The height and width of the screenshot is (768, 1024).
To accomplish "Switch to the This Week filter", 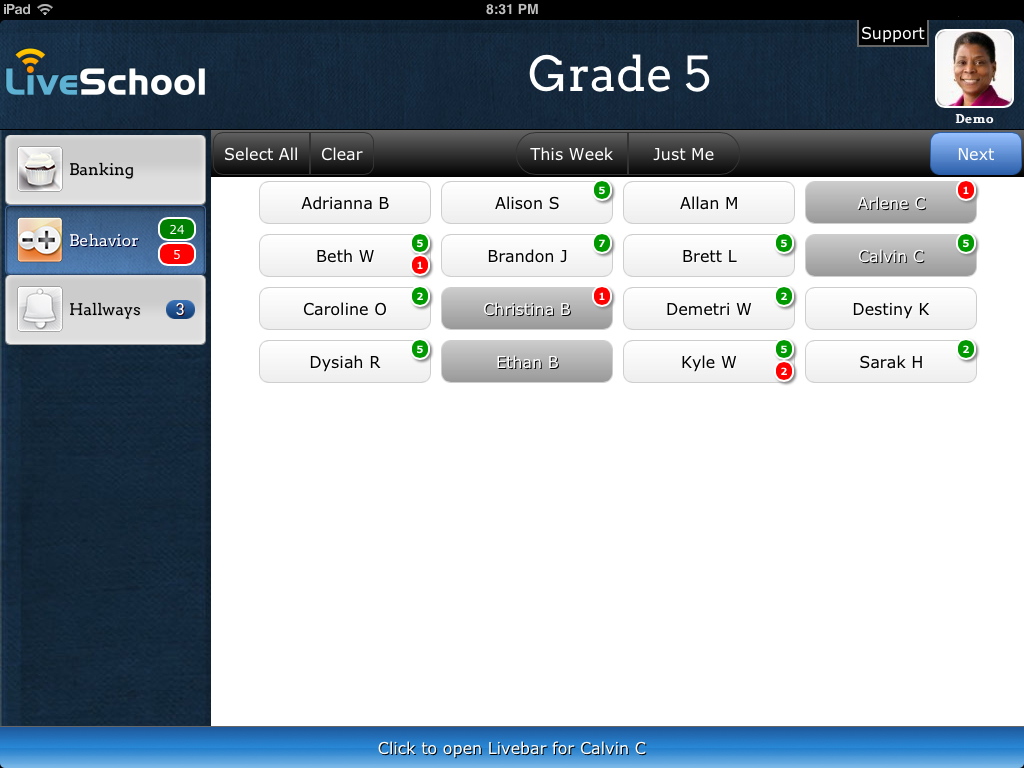I will 571,154.
